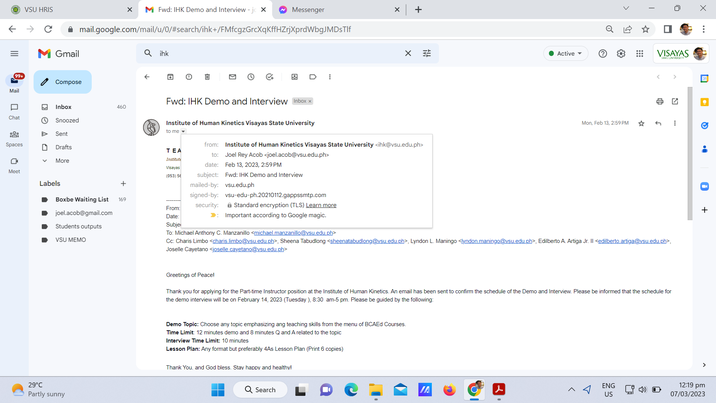Mark email as unread using envelope icon
The width and height of the screenshot is (716, 403).
tap(232, 77)
